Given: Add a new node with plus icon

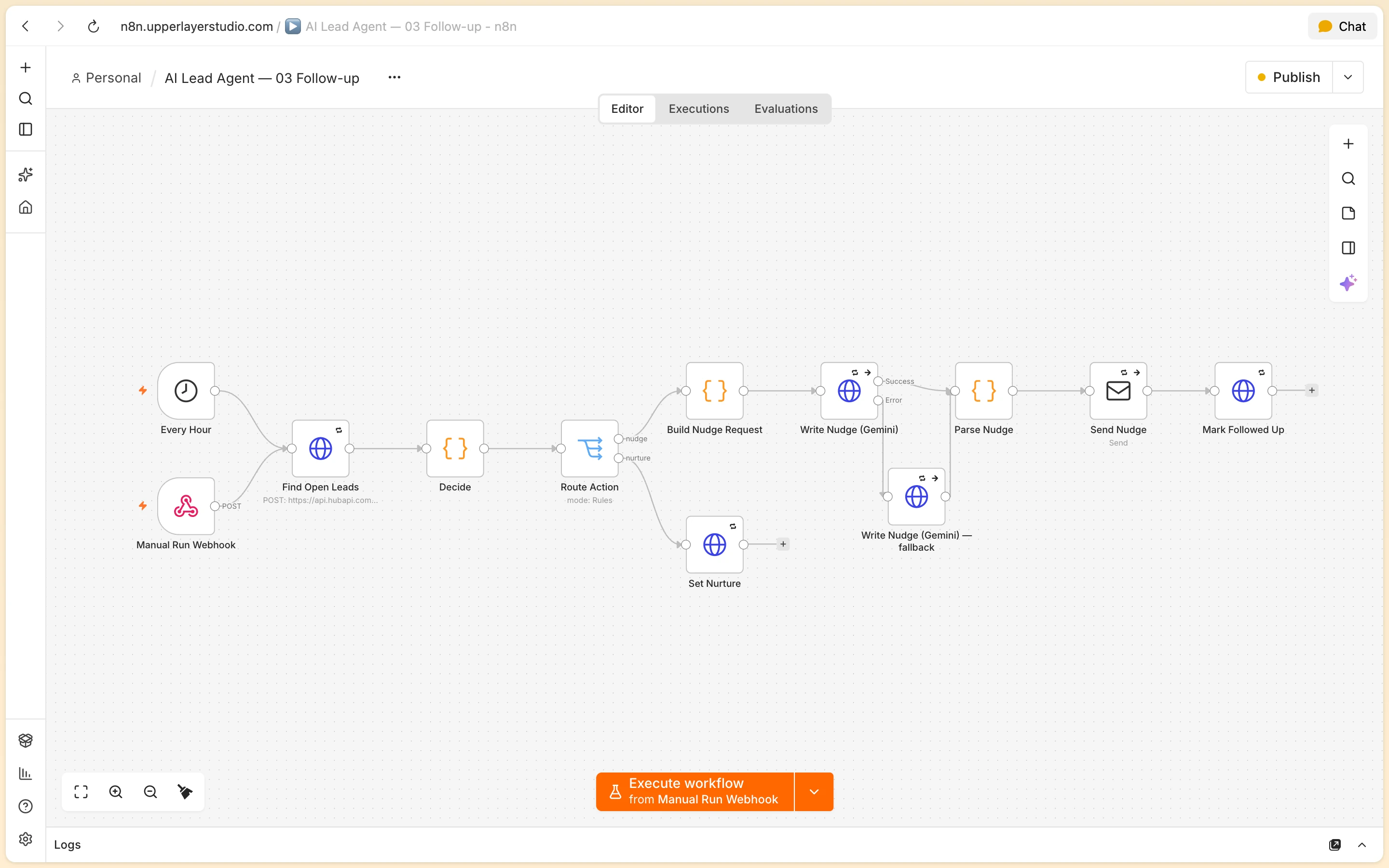Looking at the screenshot, I should point(1348,144).
